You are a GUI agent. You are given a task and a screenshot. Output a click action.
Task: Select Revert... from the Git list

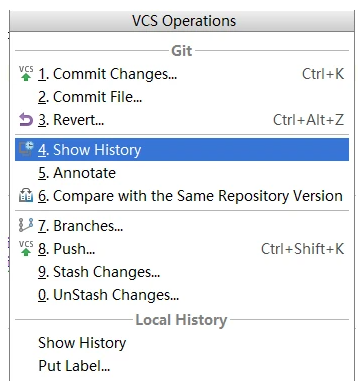tap(182, 120)
